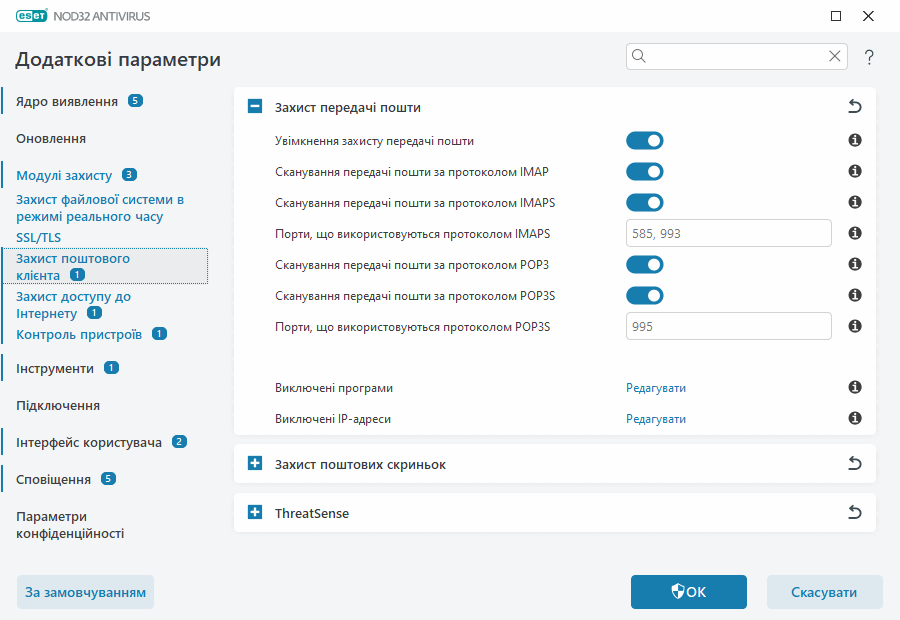Screen dimensions: 900x620
Task: Clear the search box using the X icon
Action: point(834,56)
